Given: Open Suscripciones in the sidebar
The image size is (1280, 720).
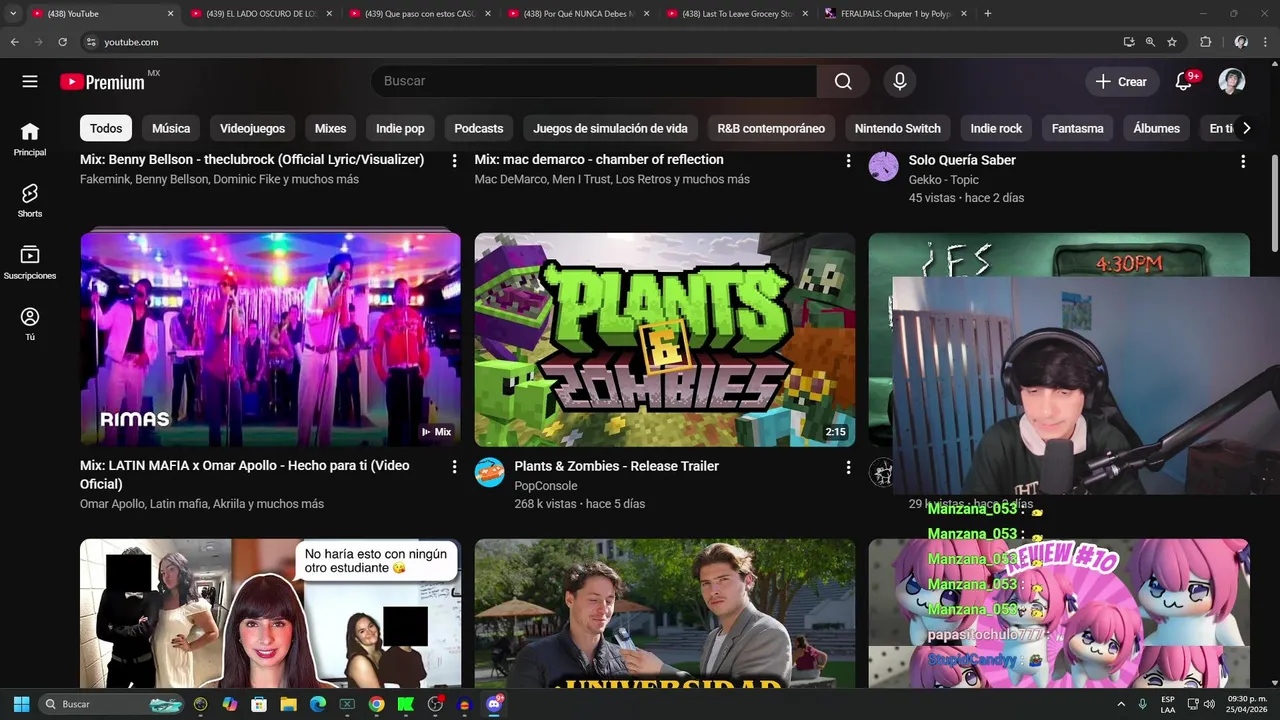Looking at the screenshot, I should coord(30,262).
